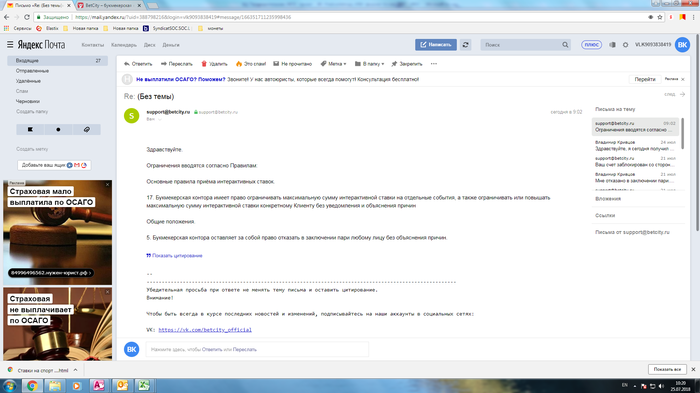Refresh mail with the circular arrows icon
The height and width of the screenshot is (393, 700).
coord(465,45)
